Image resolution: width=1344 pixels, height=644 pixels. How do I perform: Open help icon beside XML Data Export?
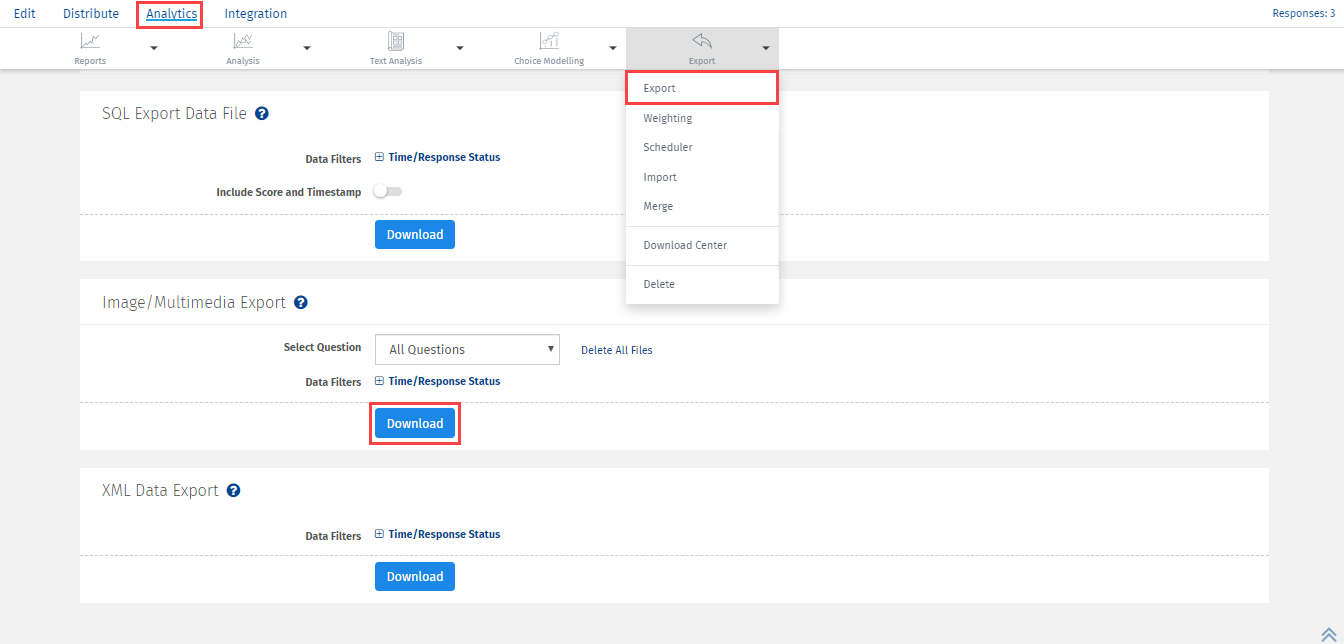[x=234, y=491]
